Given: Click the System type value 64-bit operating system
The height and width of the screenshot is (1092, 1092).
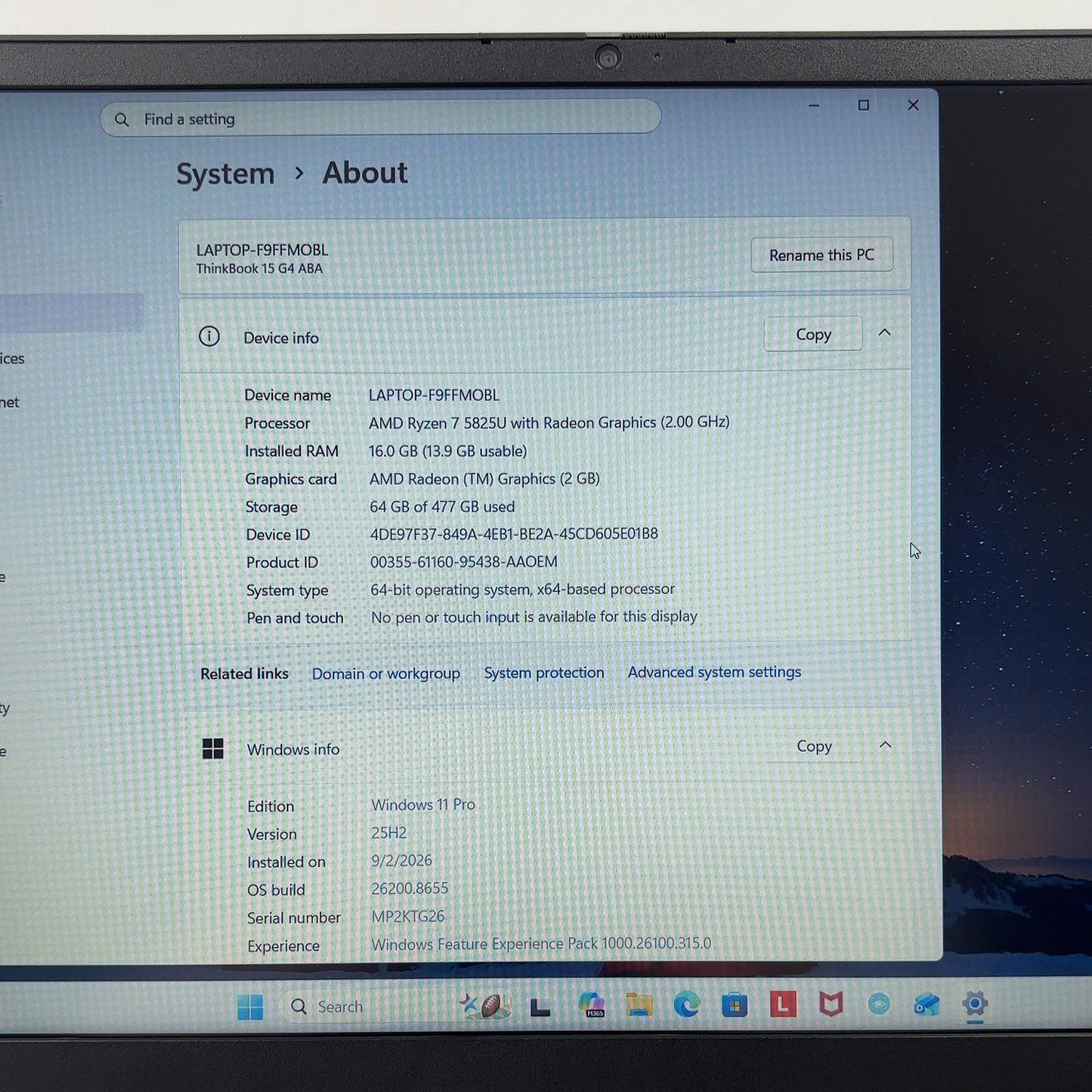Looking at the screenshot, I should click(x=450, y=589).
